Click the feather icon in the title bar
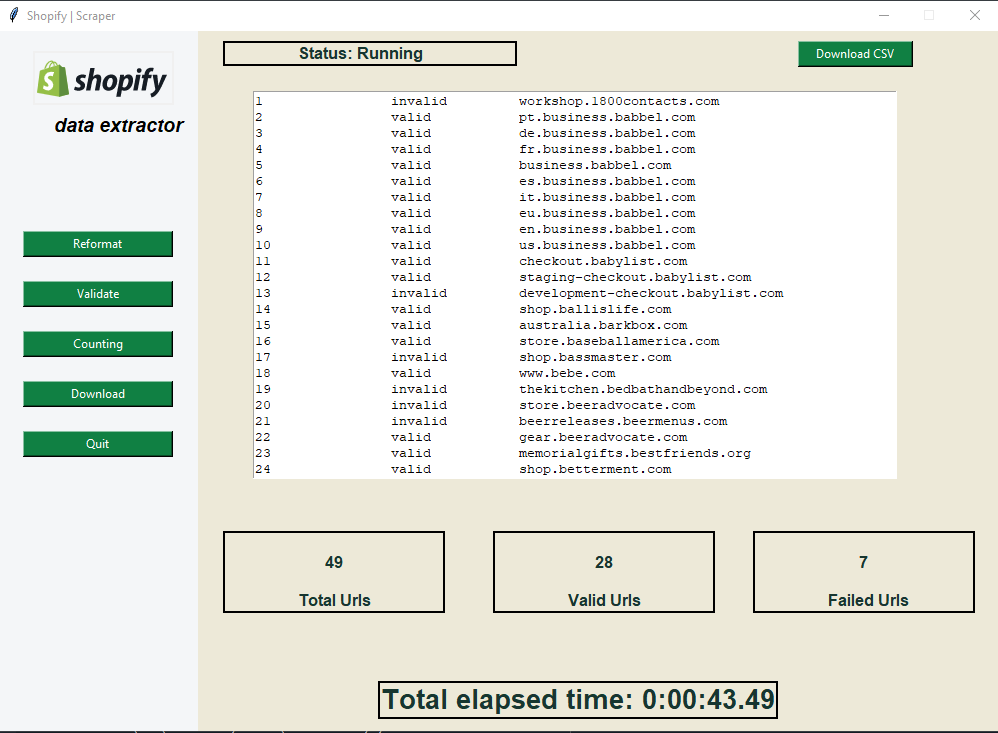Viewport: 998px width, 733px height. 14,15
